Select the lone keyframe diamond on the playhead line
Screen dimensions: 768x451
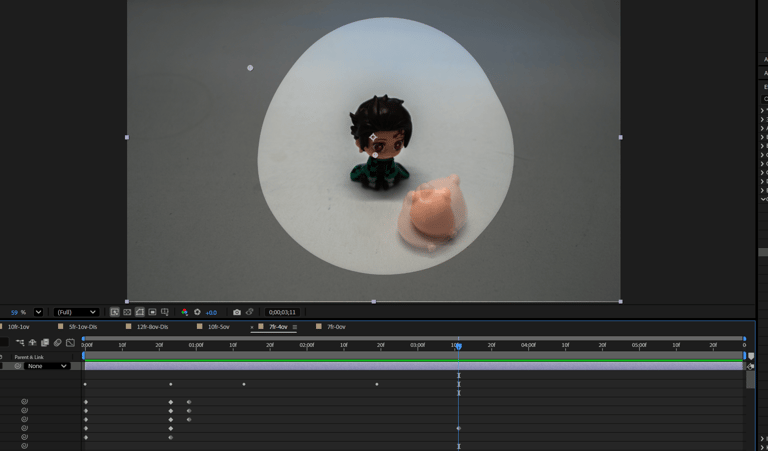point(459,428)
